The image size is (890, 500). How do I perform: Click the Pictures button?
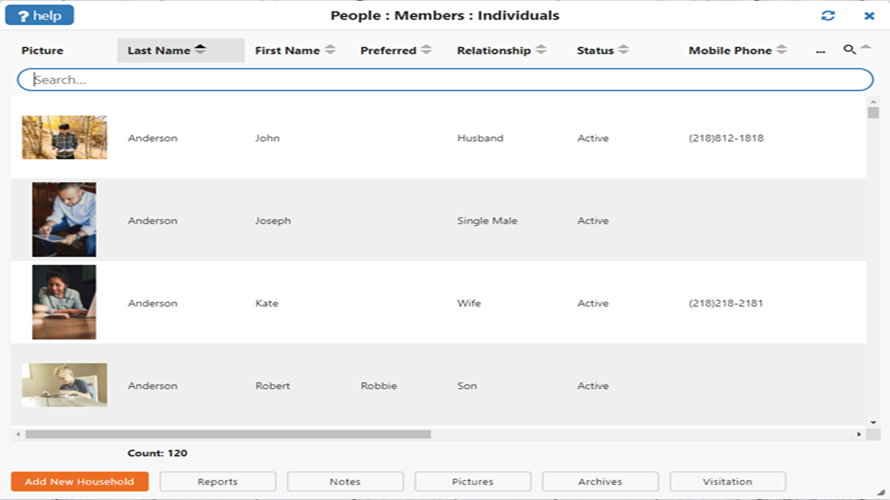[x=472, y=482]
